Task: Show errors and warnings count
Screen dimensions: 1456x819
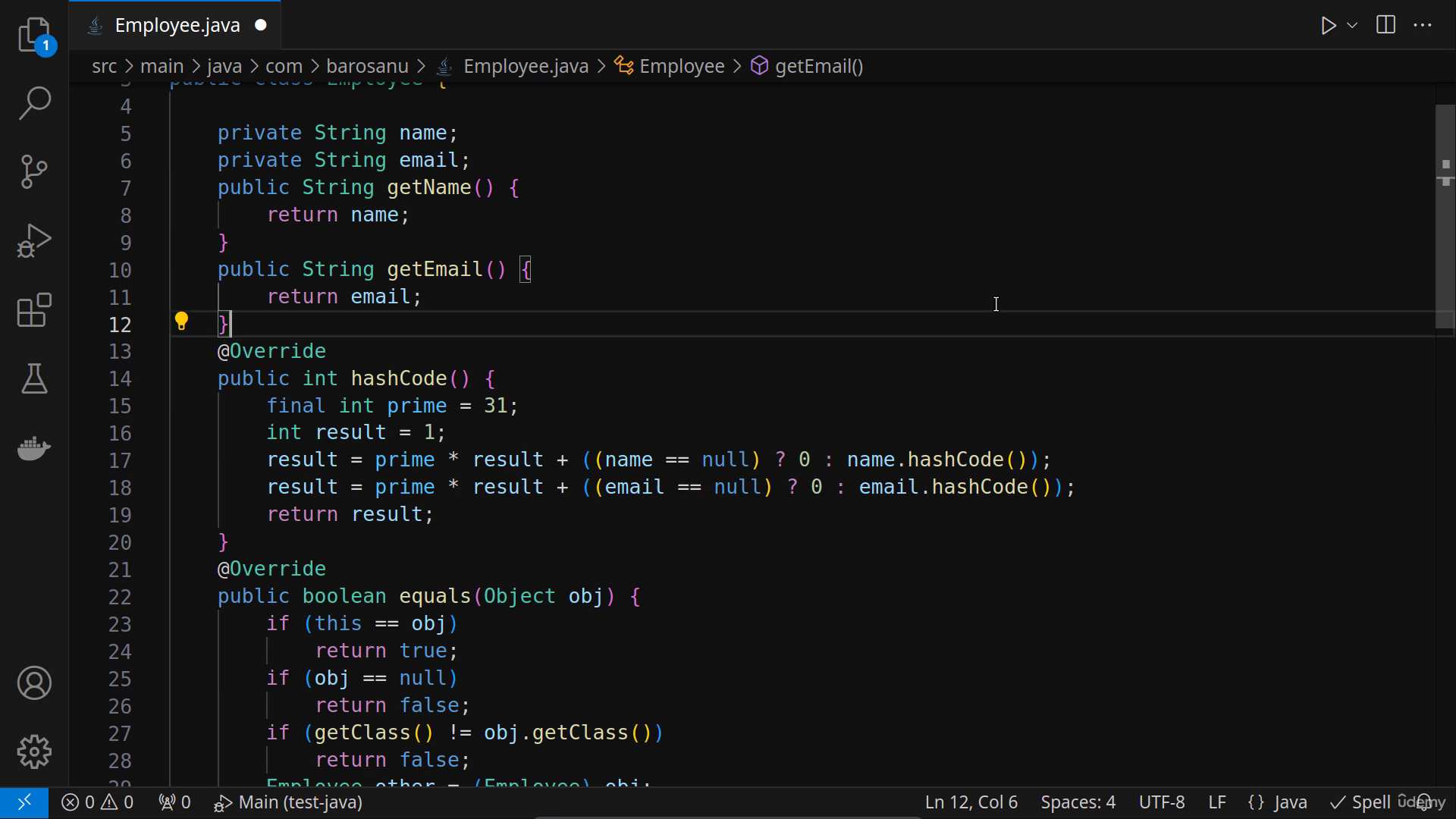Action: point(97,802)
